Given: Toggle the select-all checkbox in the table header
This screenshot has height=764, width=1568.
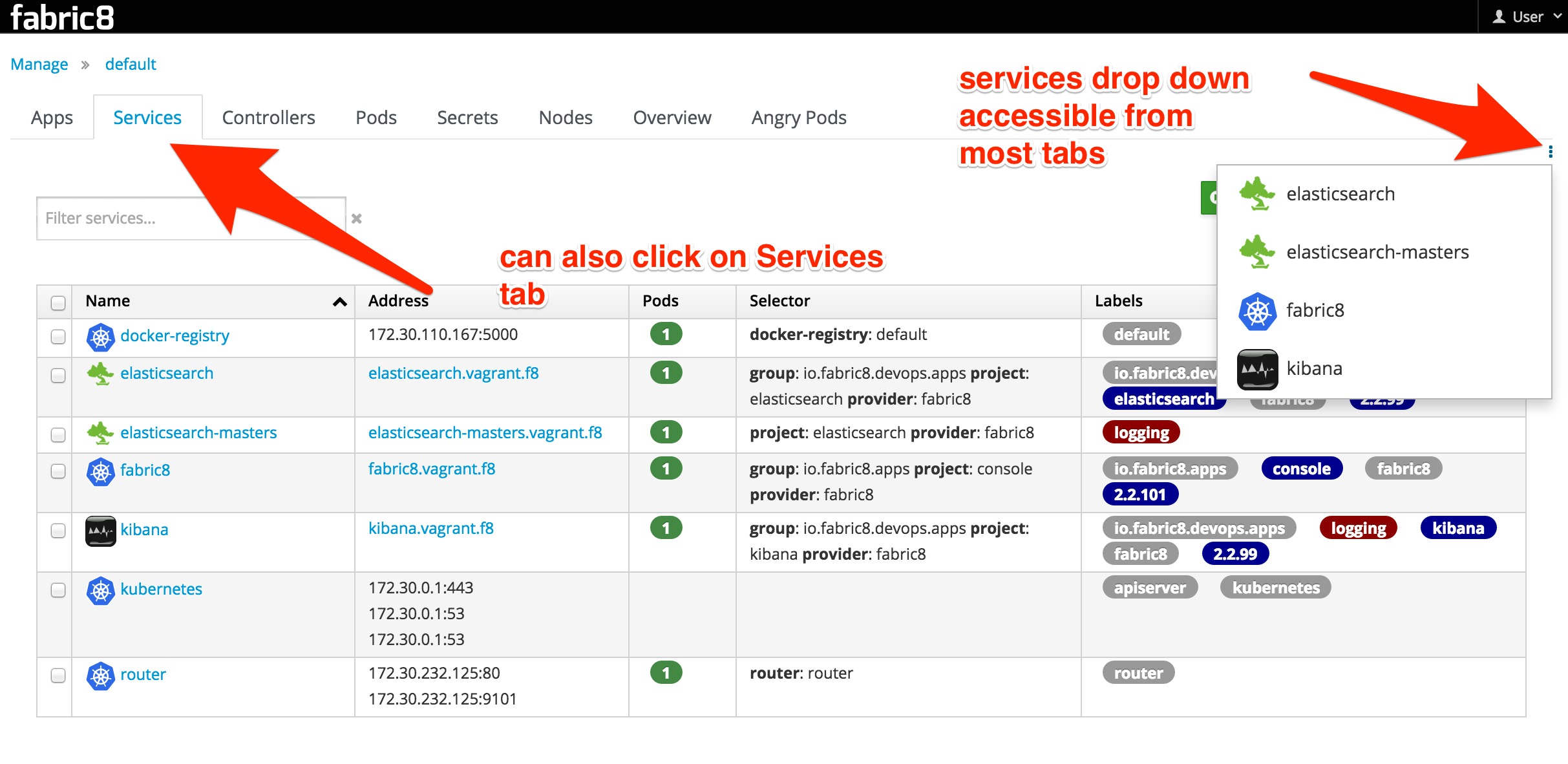Looking at the screenshot, I should 58,302.
